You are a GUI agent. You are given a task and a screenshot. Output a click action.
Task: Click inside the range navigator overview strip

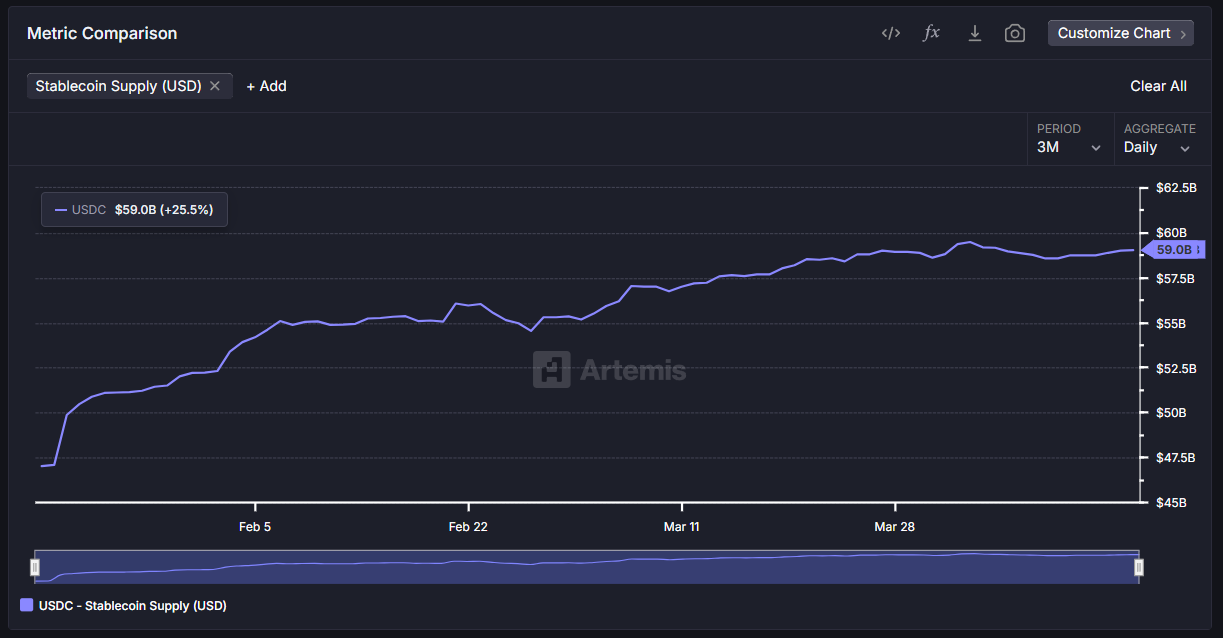click(x=586, y=568)
